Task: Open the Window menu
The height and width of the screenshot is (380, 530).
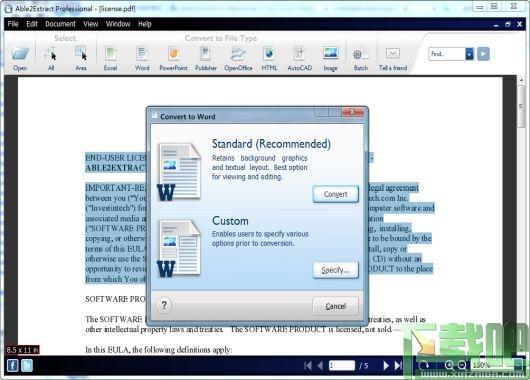Action: tap(118, 24)
